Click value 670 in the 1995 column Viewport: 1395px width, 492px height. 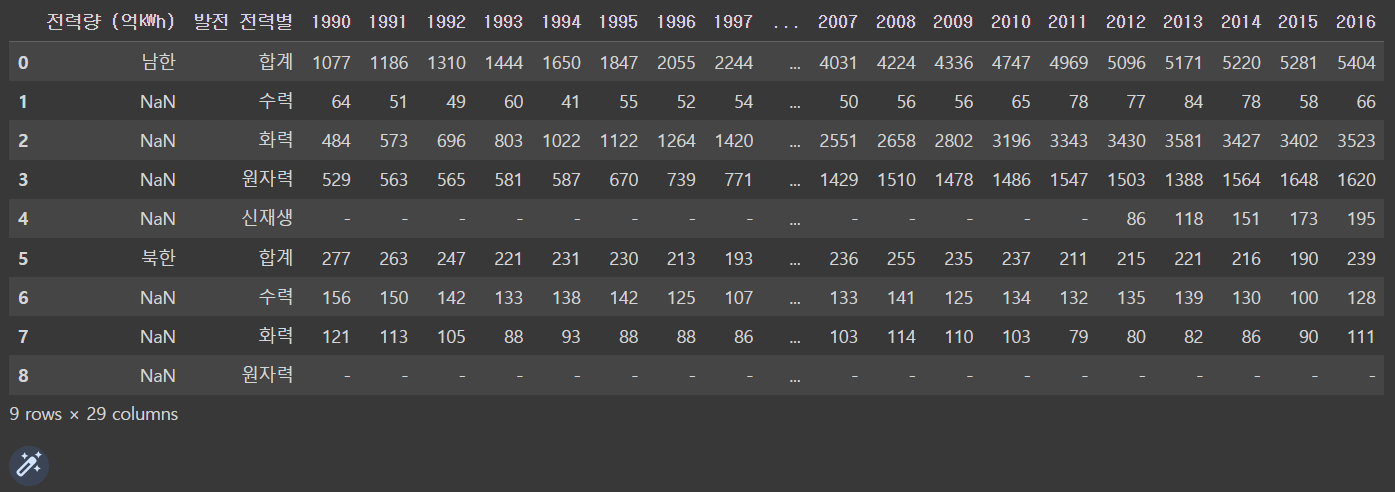click(623, 180)
